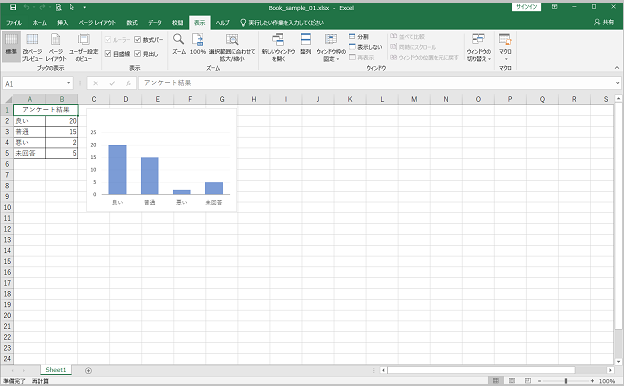Open Macros (マクロ) dropdown
The height and width of the screenshot is (386, 624).
click(505, 47)
